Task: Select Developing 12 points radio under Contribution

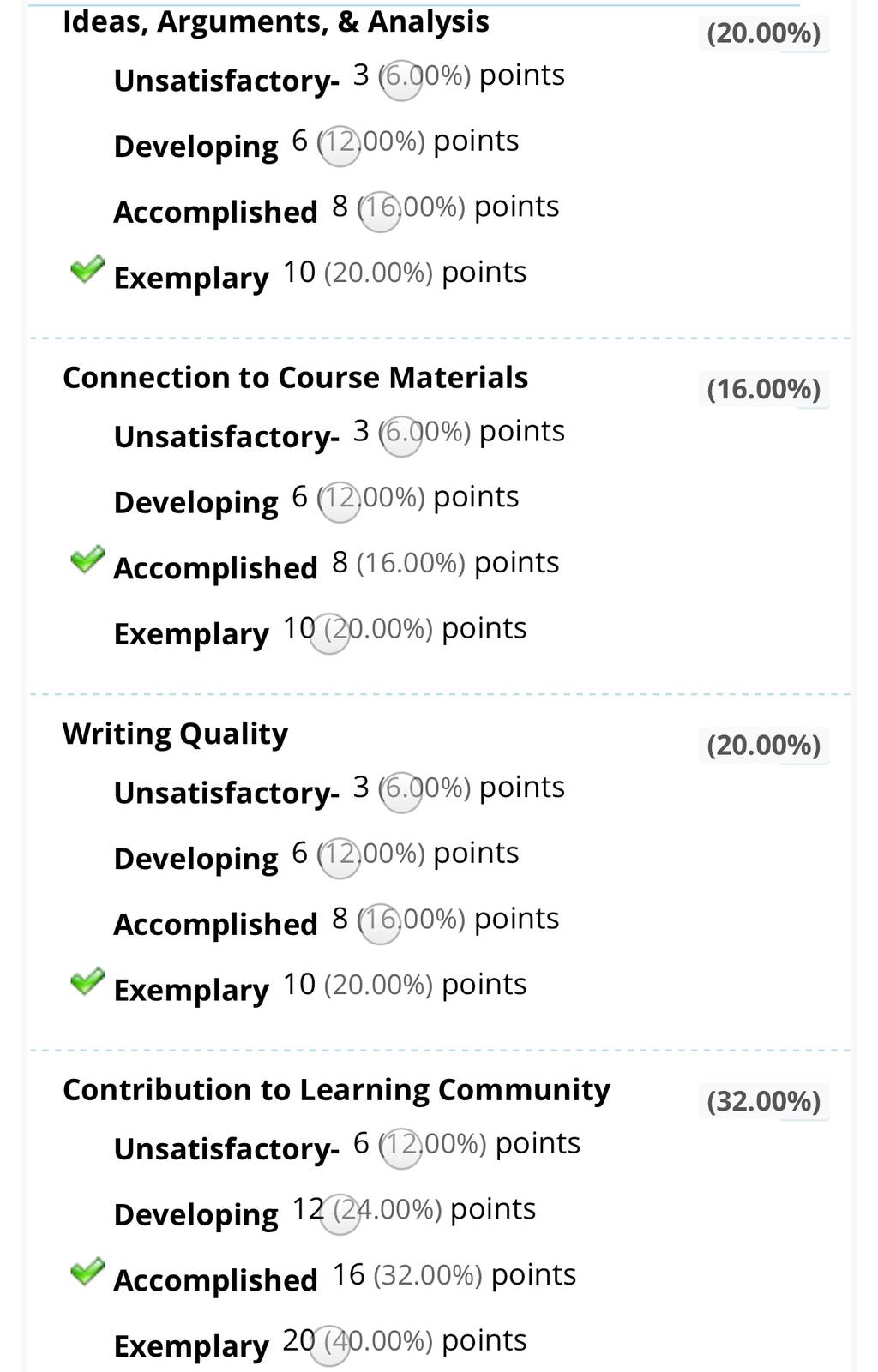Action: coord(340,1214)
